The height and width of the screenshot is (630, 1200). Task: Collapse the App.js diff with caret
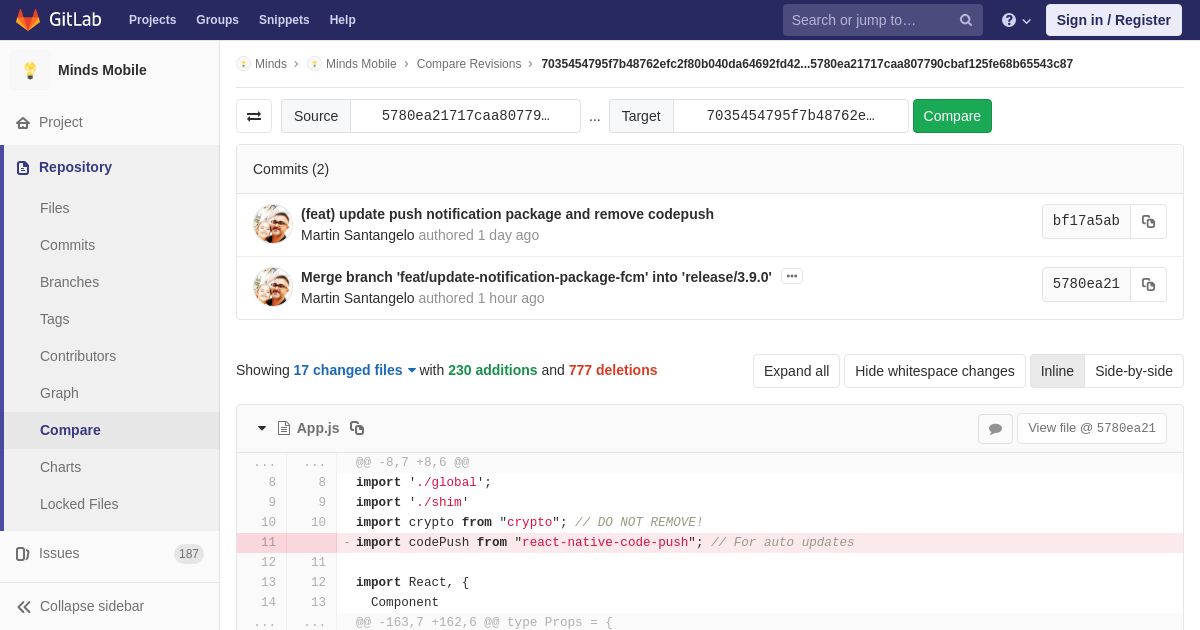pos(262,428)
